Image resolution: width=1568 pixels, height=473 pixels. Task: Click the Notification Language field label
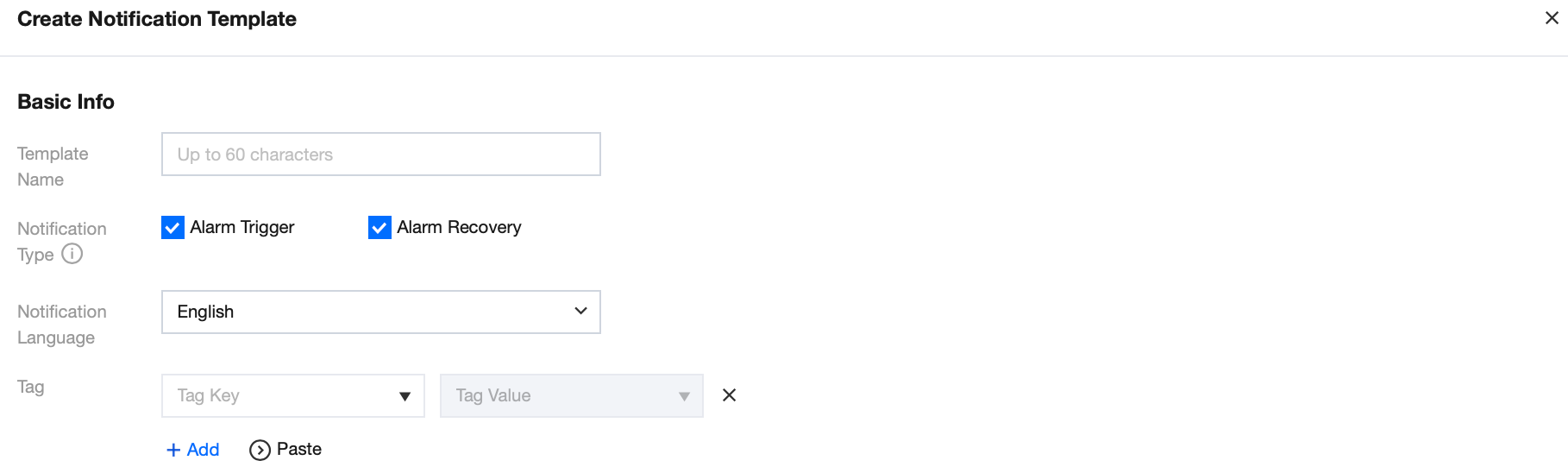coord(61,325)
